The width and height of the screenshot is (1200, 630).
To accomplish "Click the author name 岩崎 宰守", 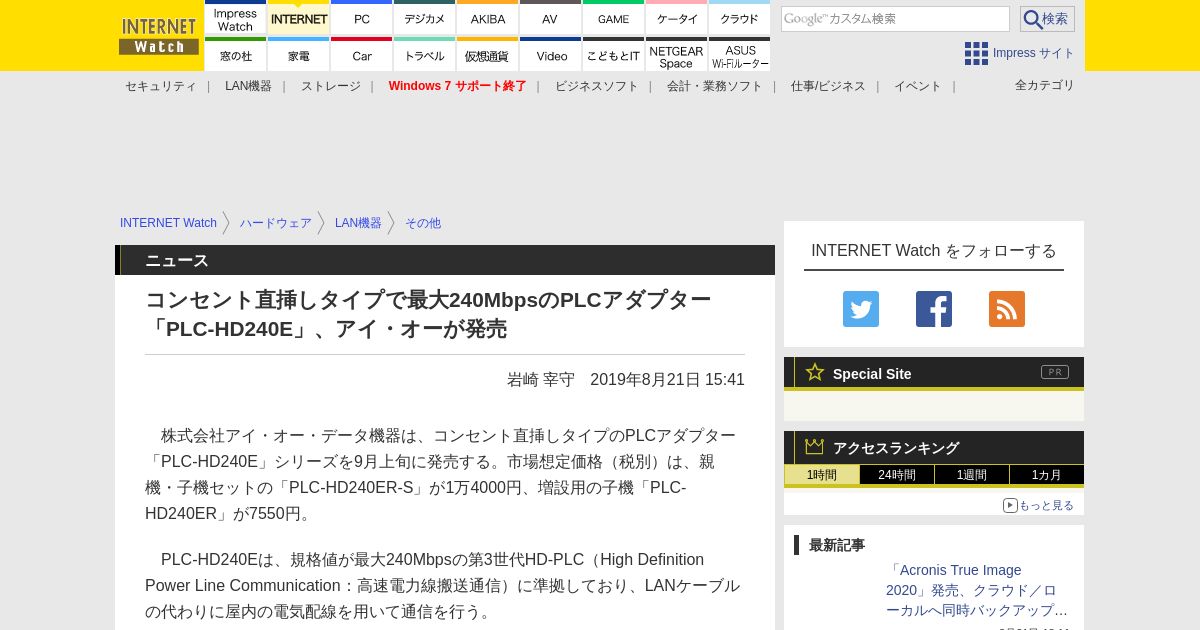I will coord(541,380).
